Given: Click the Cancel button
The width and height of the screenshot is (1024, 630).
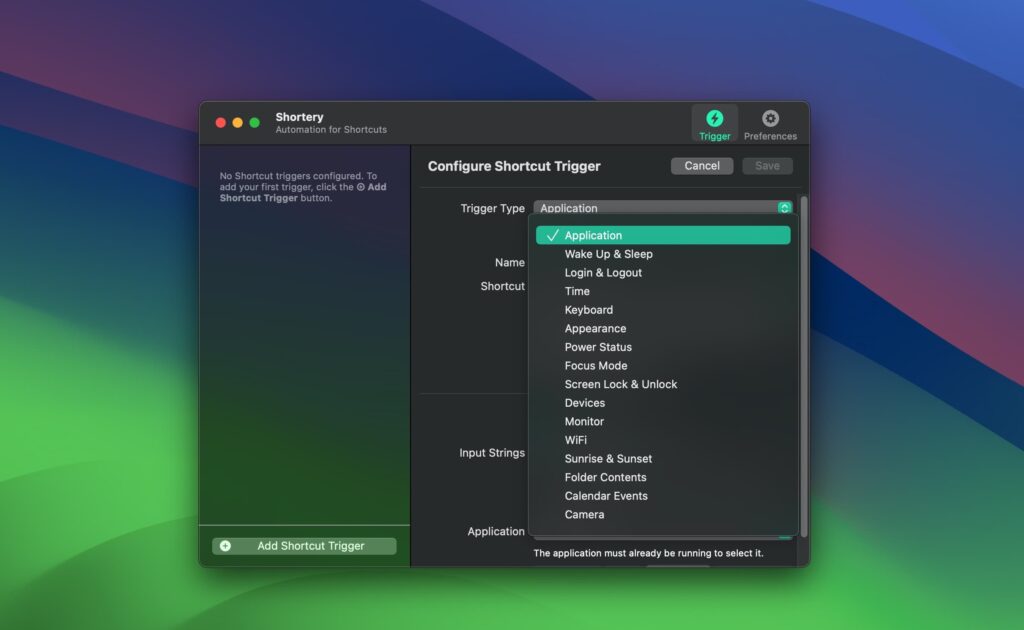Looking at the screenshot, I should [701, 165].
